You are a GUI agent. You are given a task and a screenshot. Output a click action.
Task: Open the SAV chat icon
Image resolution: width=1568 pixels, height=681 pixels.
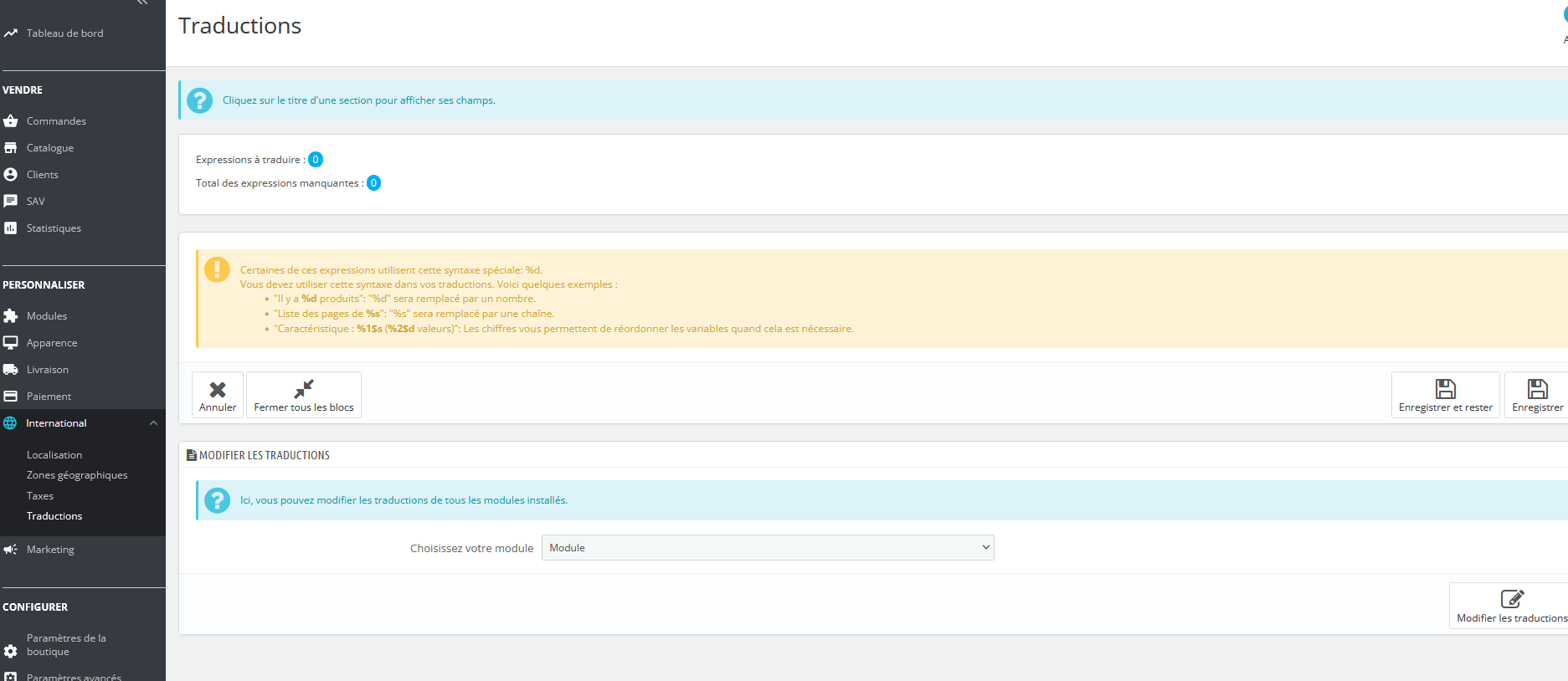pyautogui.click(x=11, y=202)
